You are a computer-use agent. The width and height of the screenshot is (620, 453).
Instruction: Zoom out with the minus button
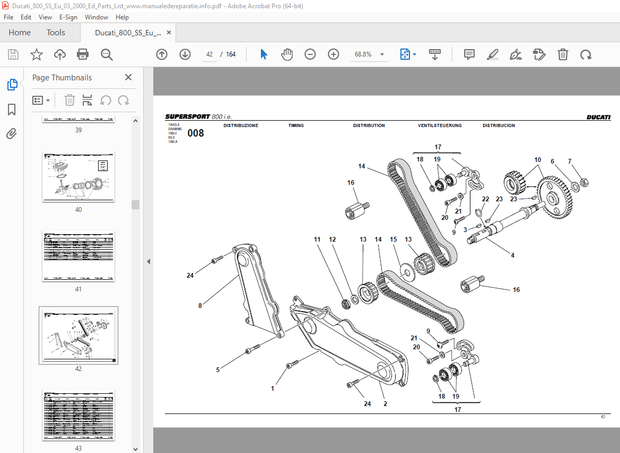(310, 54)
